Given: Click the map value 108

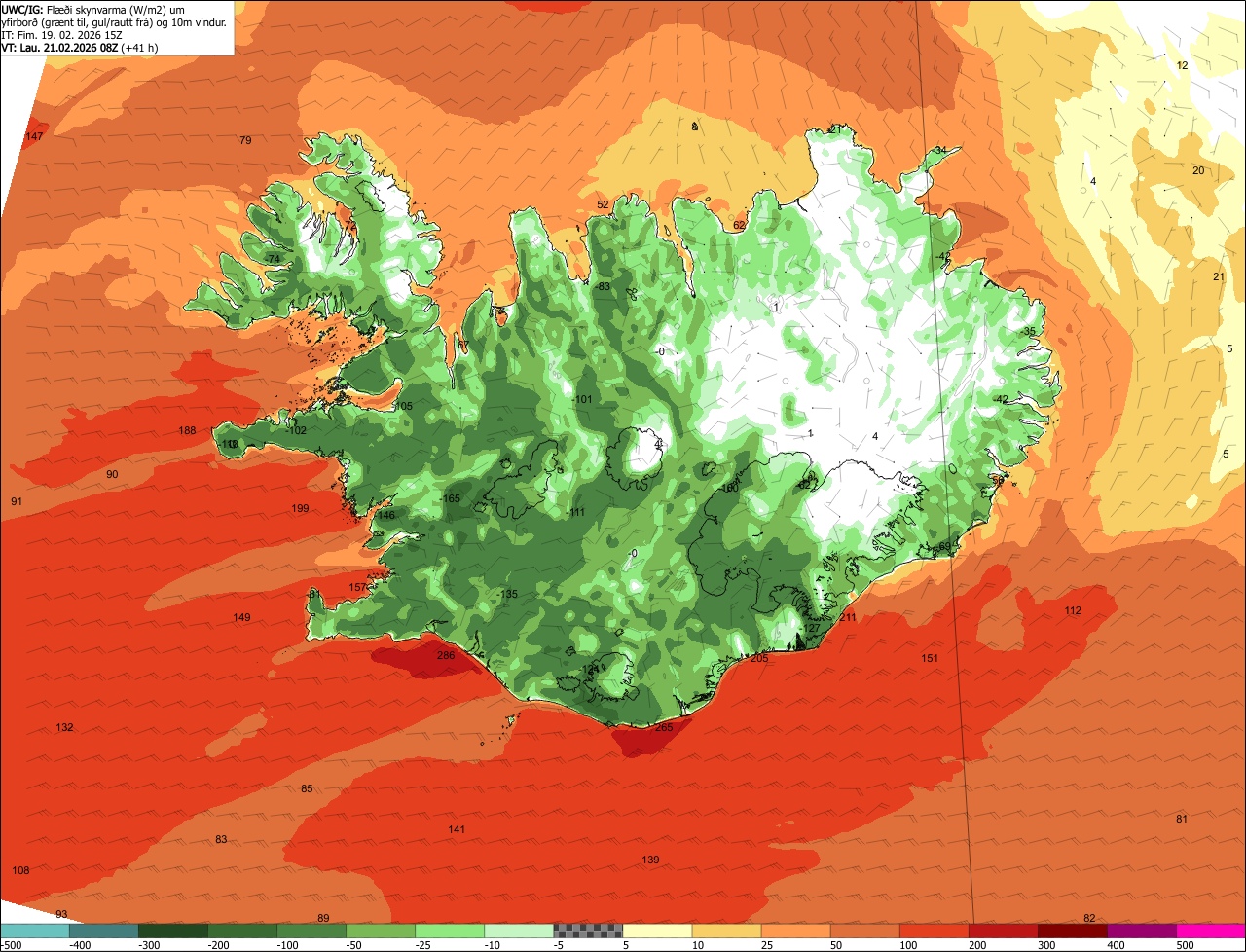Looking at the screenshot, I should pos(20,870).
